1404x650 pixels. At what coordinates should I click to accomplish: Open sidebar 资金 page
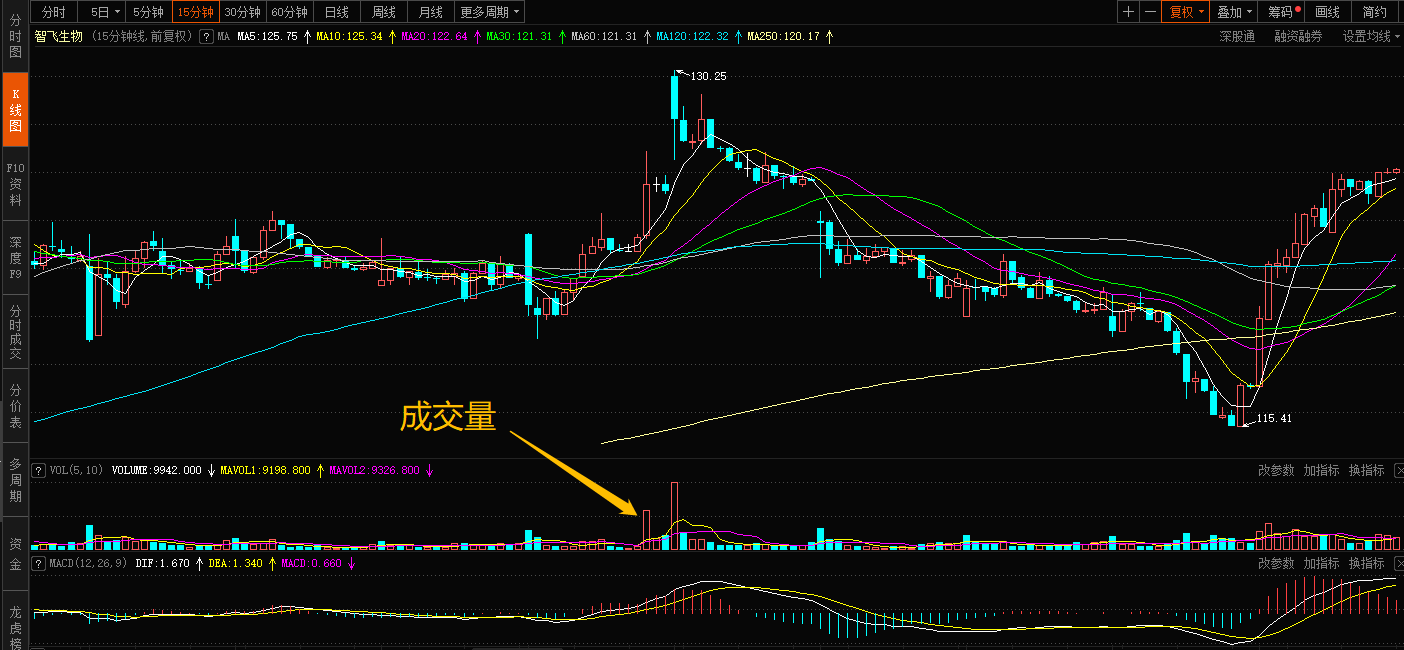click(x=15, y=554)
